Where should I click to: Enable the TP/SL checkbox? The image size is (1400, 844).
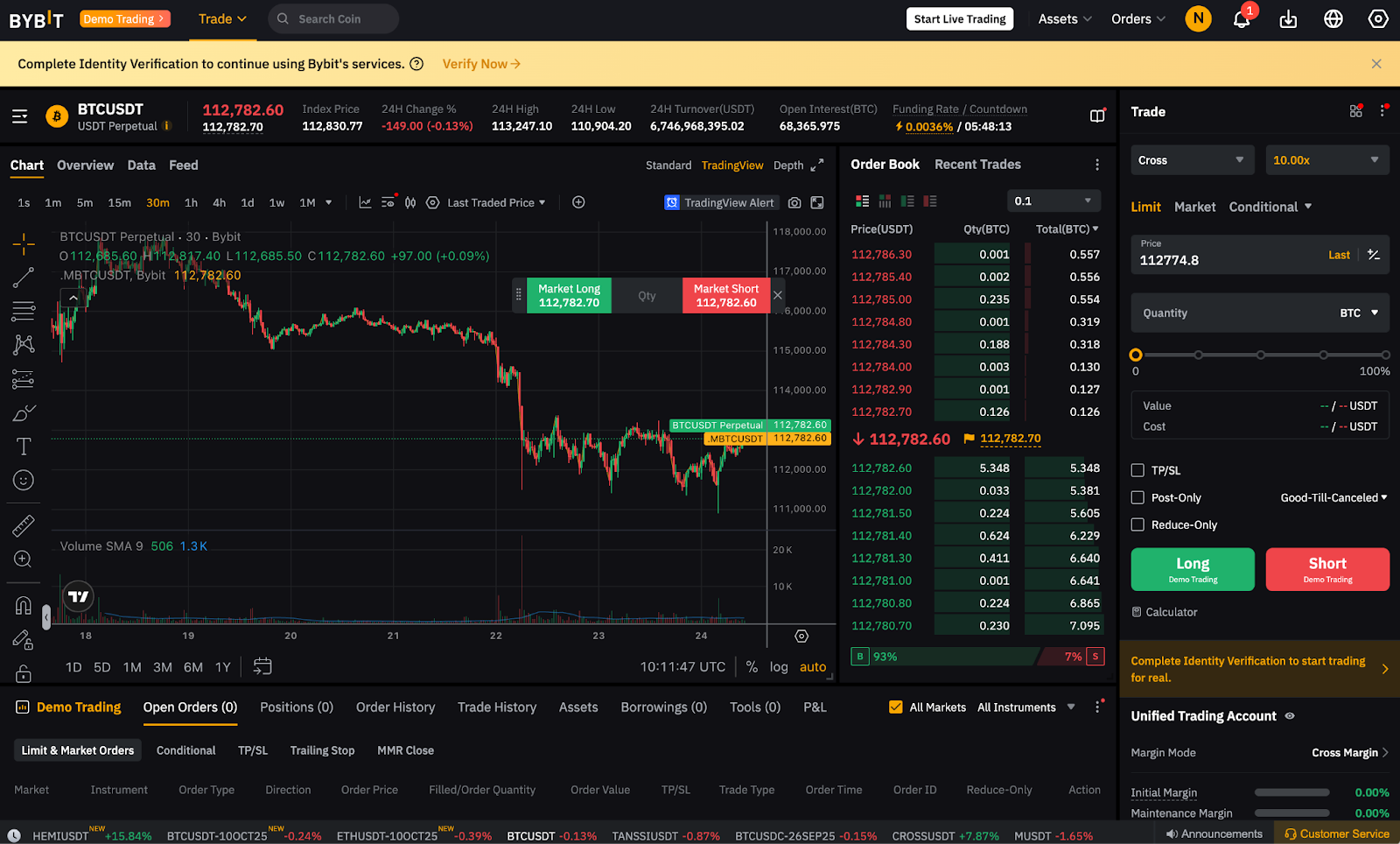(x=1137, y=470)
